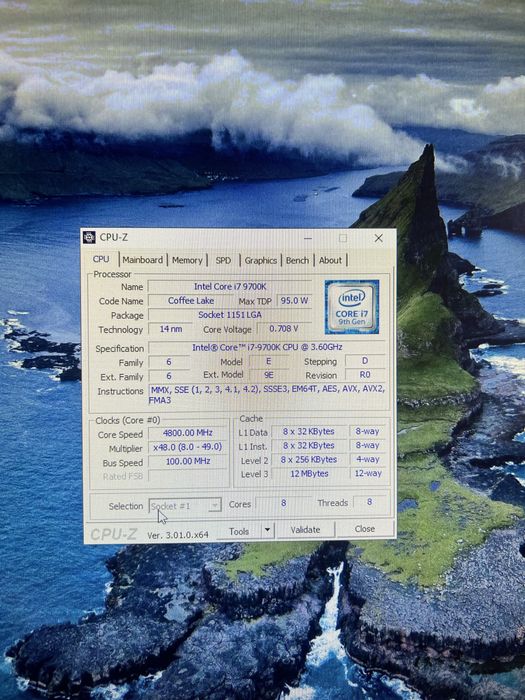
Task: Click the Technology value 14 nm
Action: point(171,329)
